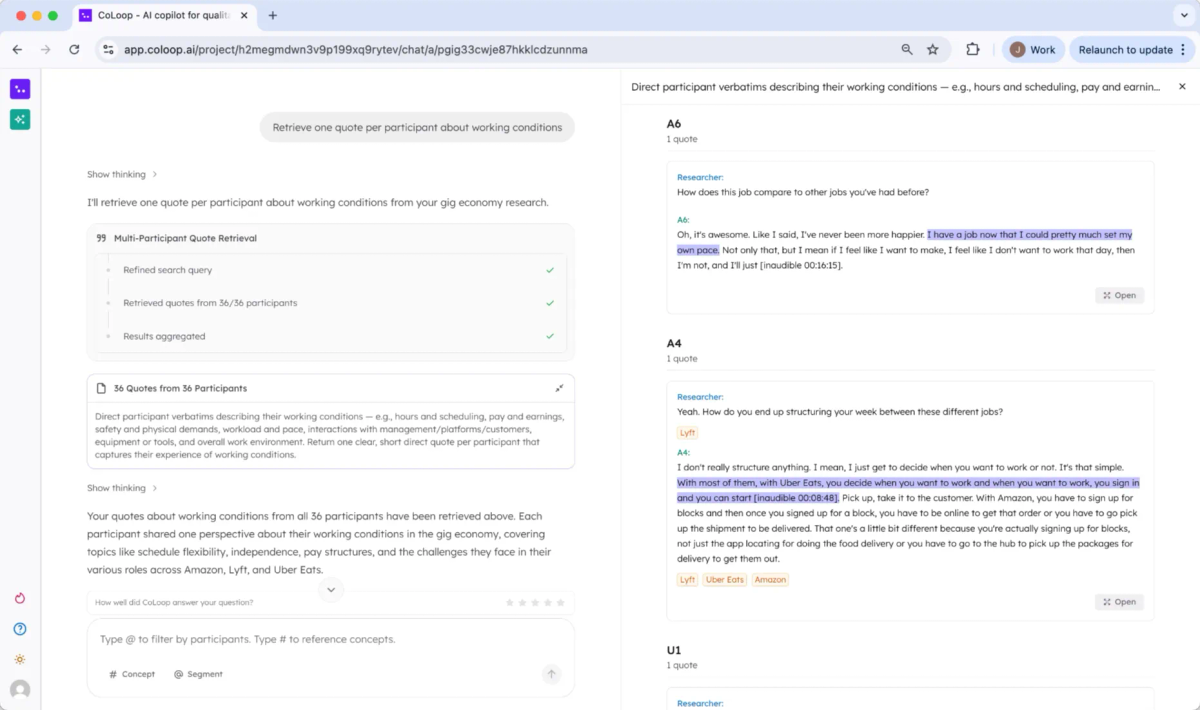Rate the answer with five stars
The height and width of the screenshot is (710, 1200).
[x=561, y=602]
